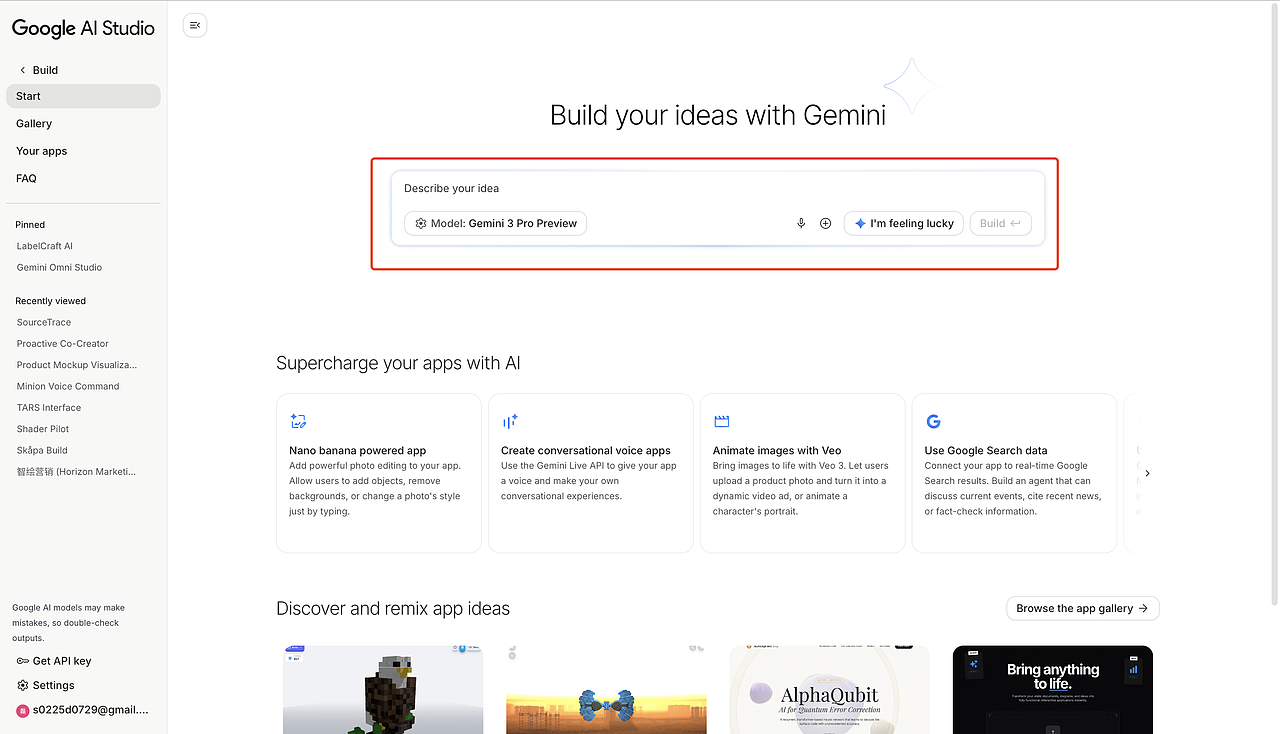Open the AlphaQubit app thumbnail
Screen dimensions: 1280x734
coord(829,690)
